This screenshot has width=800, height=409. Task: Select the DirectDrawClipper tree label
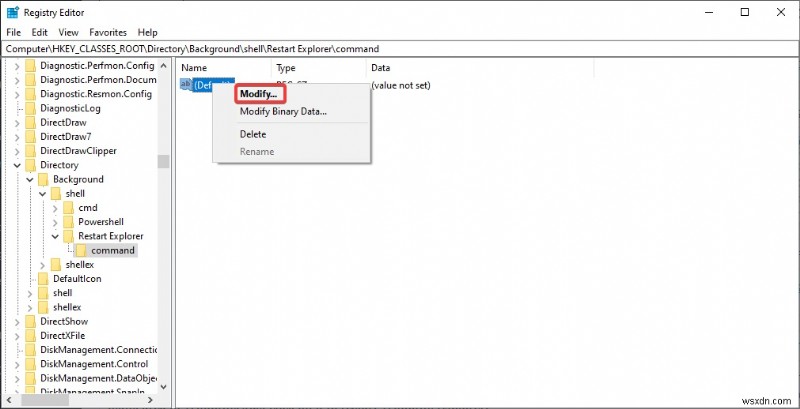pyautogui.click(x=78, y=151)
